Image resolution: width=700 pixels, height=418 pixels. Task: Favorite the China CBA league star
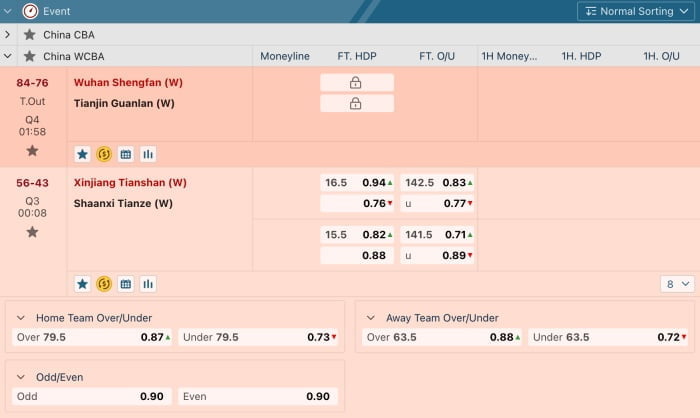29,34
